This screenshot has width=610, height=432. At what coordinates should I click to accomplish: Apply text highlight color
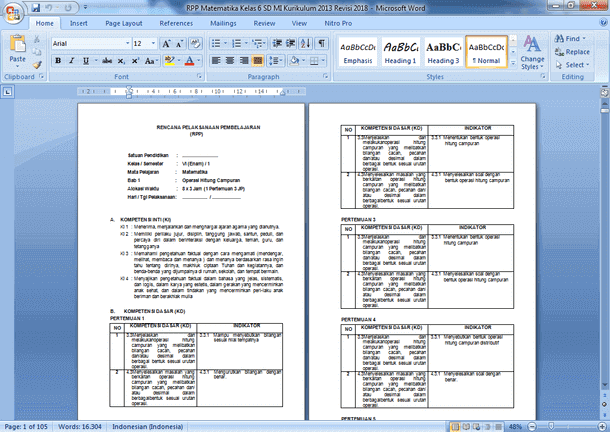[170, 61]
